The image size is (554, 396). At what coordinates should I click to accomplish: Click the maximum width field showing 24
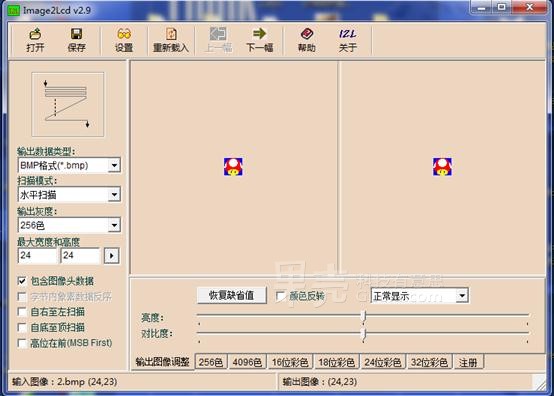[x=37, y=255]
